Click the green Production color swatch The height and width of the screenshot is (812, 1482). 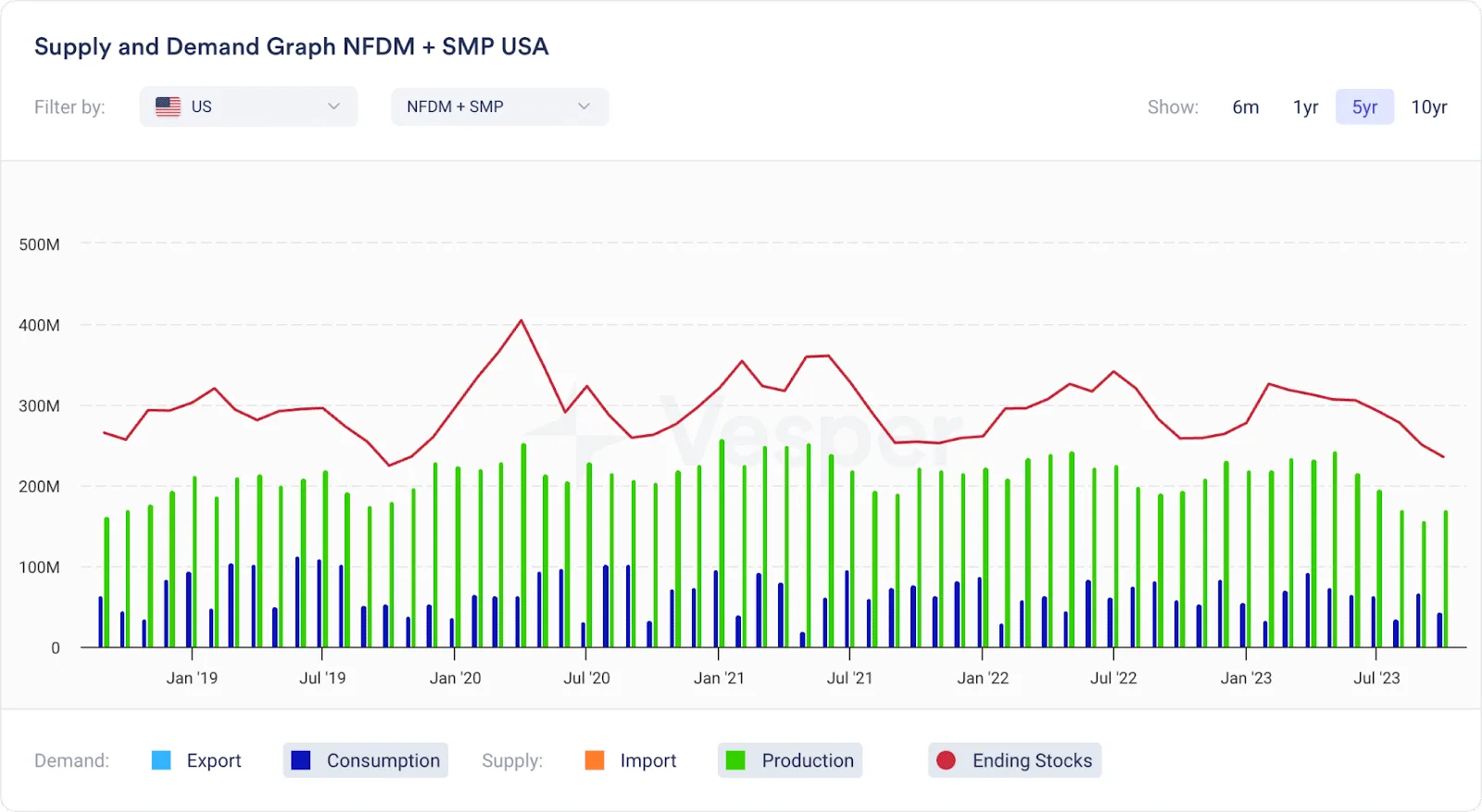click(735, 760)
